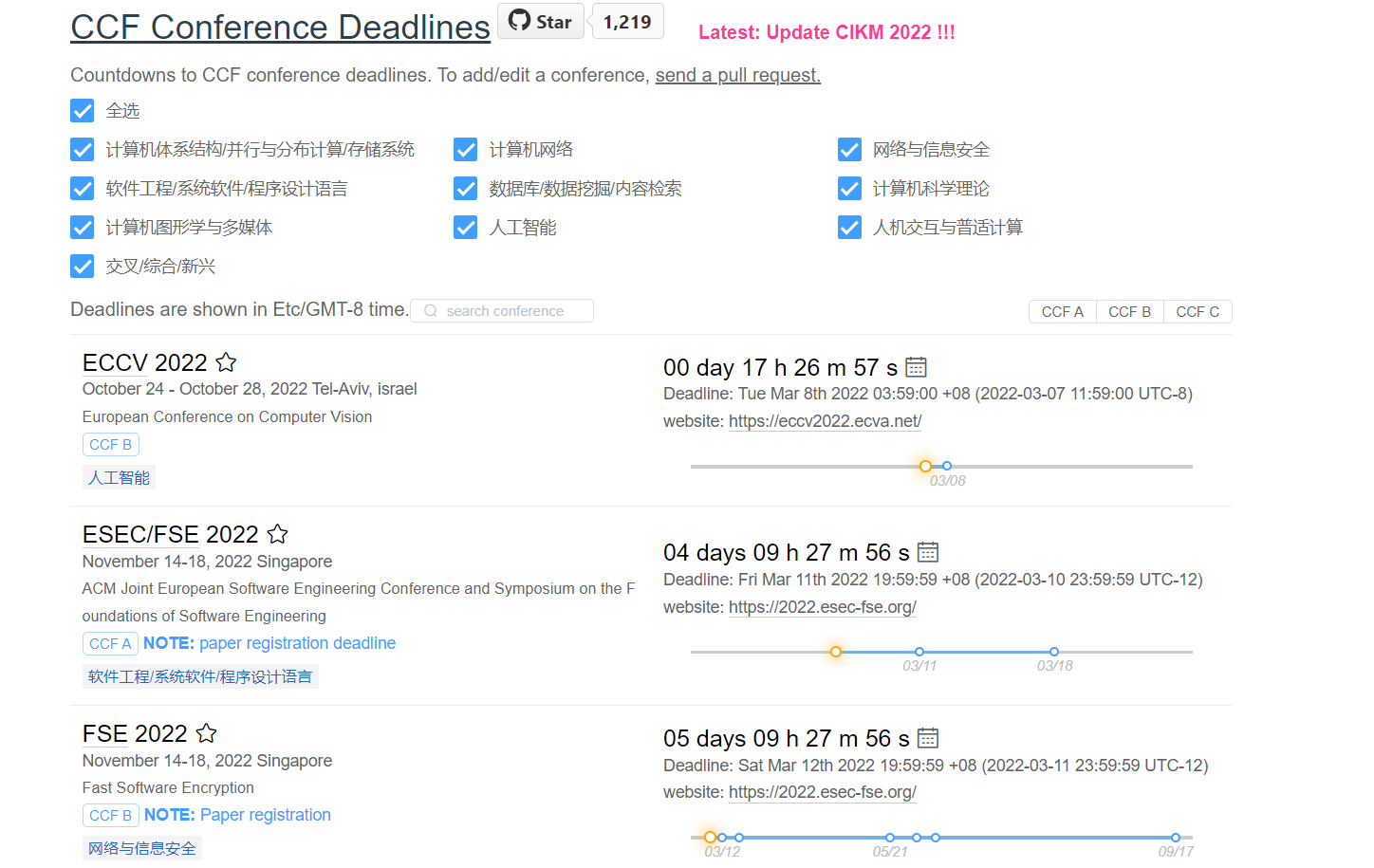Image resolution: width=1374 pixels, height=868 pixels.
Task: Click the orange current-time marker on FSE 2022 timeline
Action: tap(710, 837)
